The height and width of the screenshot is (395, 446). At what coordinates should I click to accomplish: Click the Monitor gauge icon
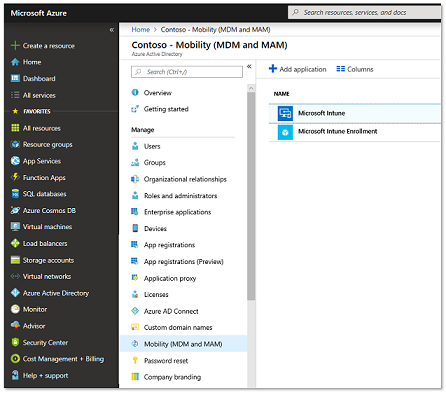click(x=15, y=309)
